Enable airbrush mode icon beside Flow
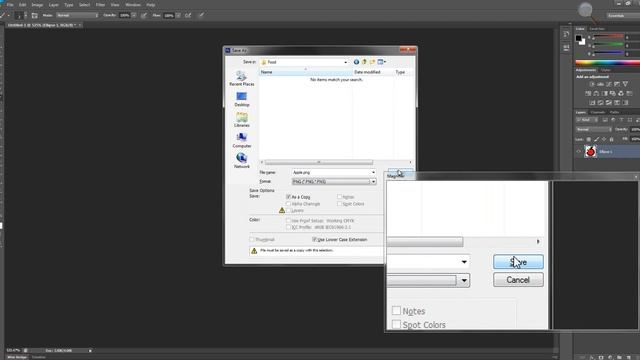The image size is (640, 360). [188, 16]
